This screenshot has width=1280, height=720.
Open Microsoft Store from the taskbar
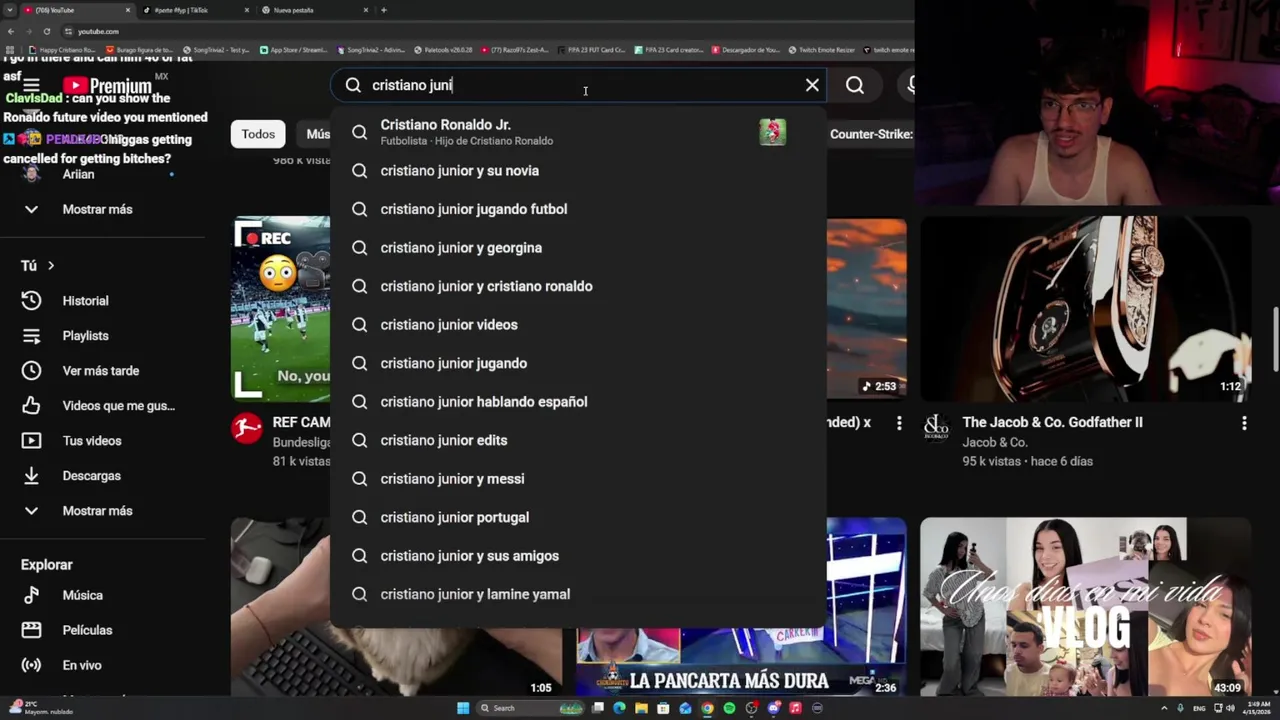pyautogui.click(x=663, y=708)
